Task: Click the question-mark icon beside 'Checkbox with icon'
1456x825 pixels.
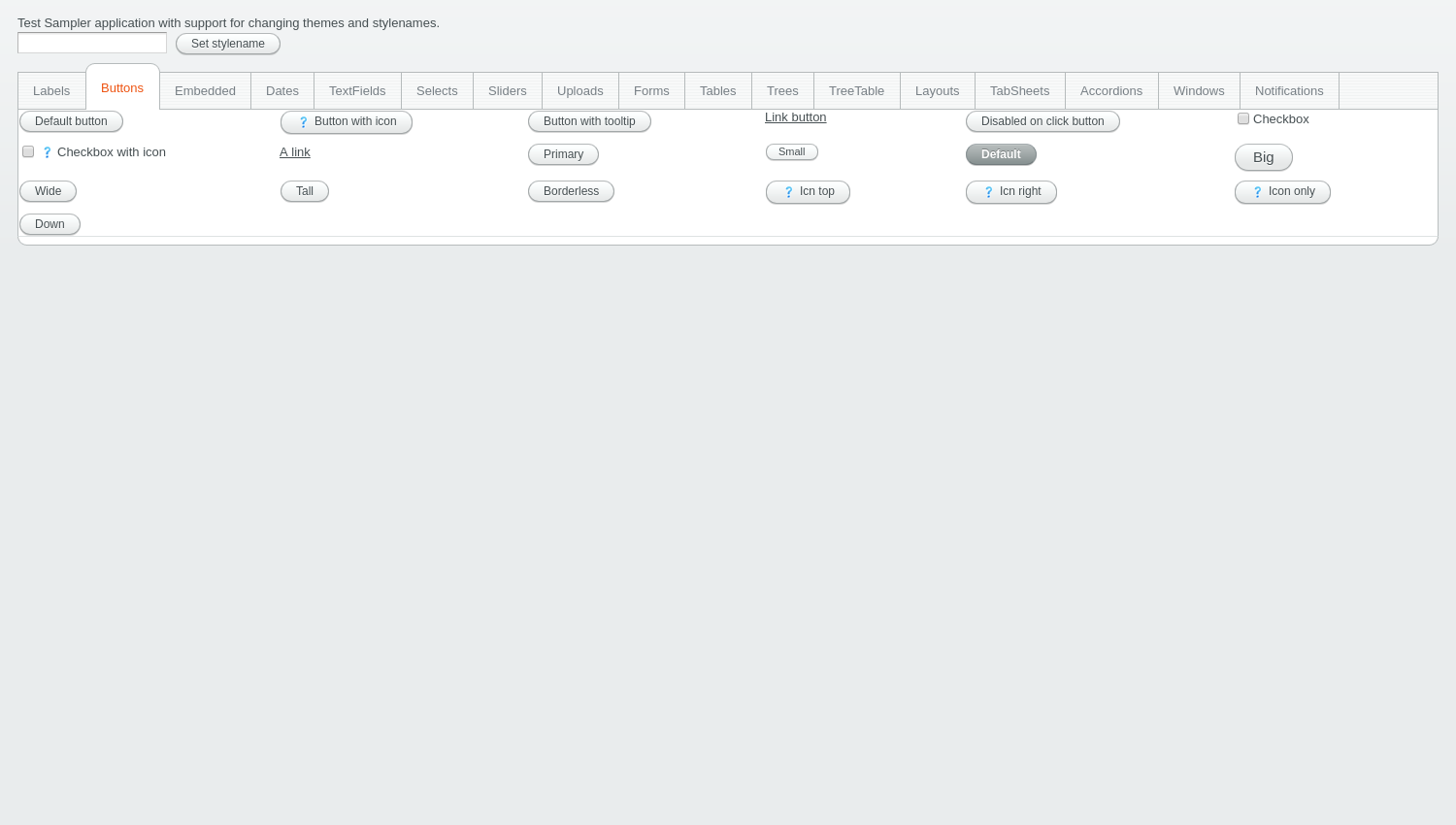Action: (47, 152)
